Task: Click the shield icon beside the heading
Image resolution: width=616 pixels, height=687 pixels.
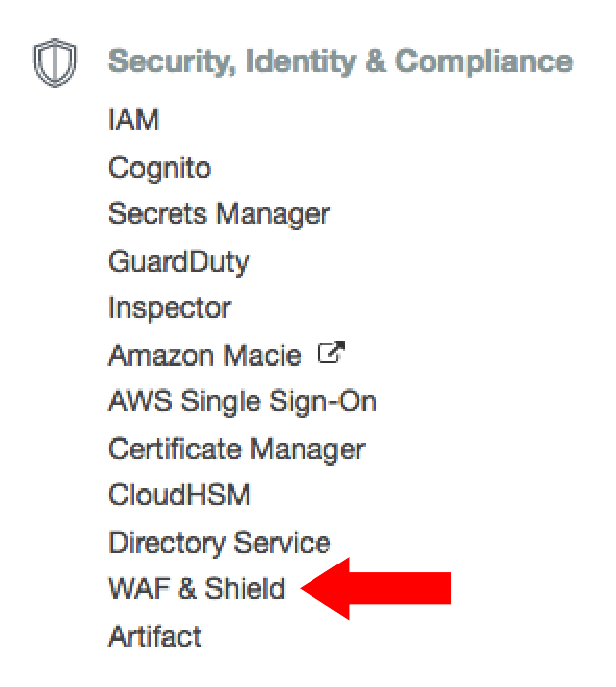Action: [x=55, y=62]
